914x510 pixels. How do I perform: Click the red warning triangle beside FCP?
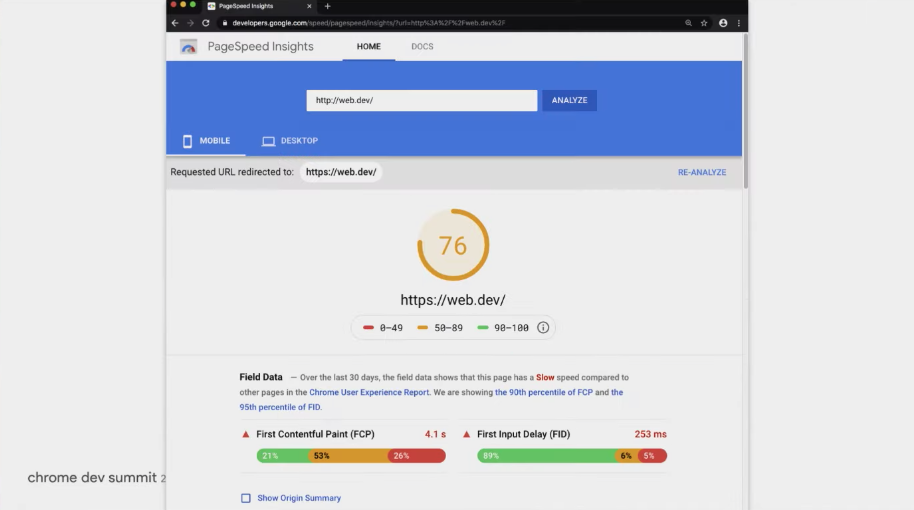tap(245, 434)
